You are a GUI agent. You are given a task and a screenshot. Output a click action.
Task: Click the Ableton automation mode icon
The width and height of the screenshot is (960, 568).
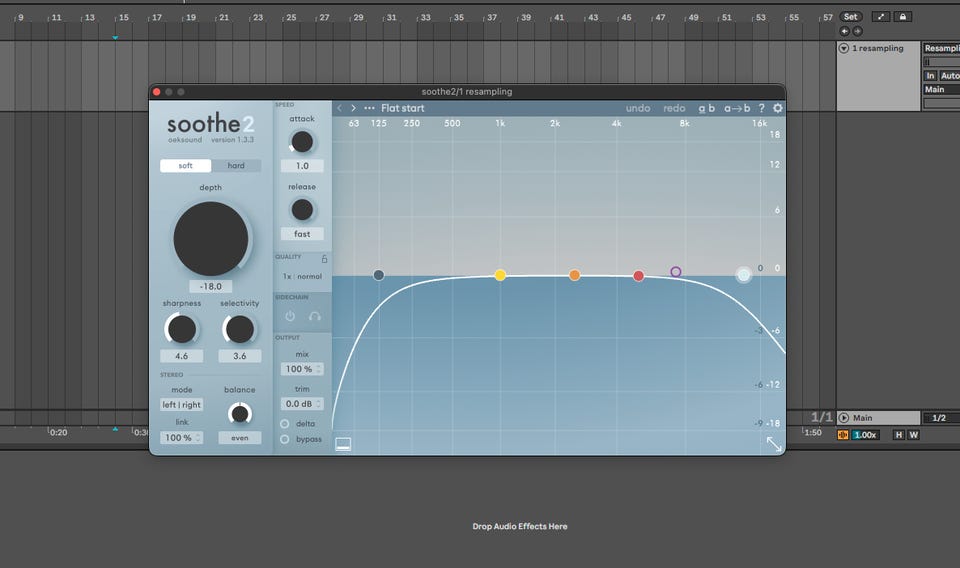[x=880, y=17]
